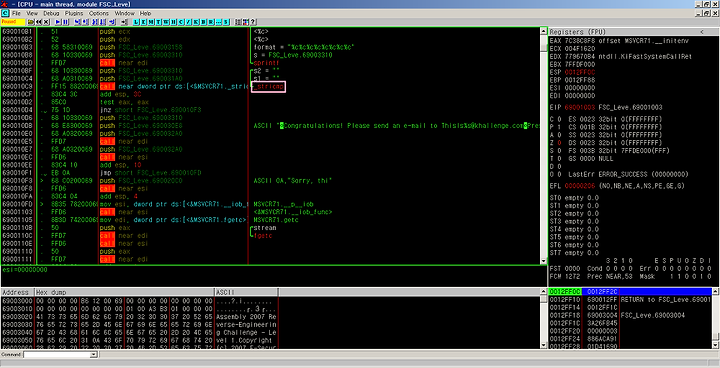
Task: Open debugging options toolbar icon
Action: click(x=237, y=22)
